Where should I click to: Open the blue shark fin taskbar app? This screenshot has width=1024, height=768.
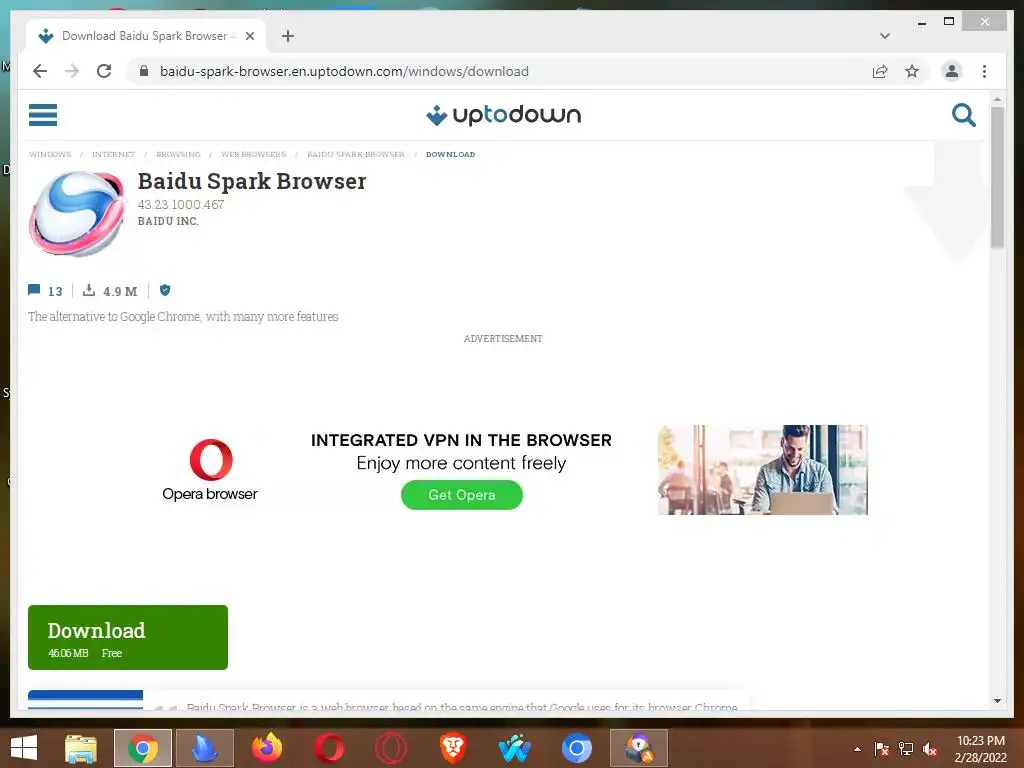click(204, 748)
